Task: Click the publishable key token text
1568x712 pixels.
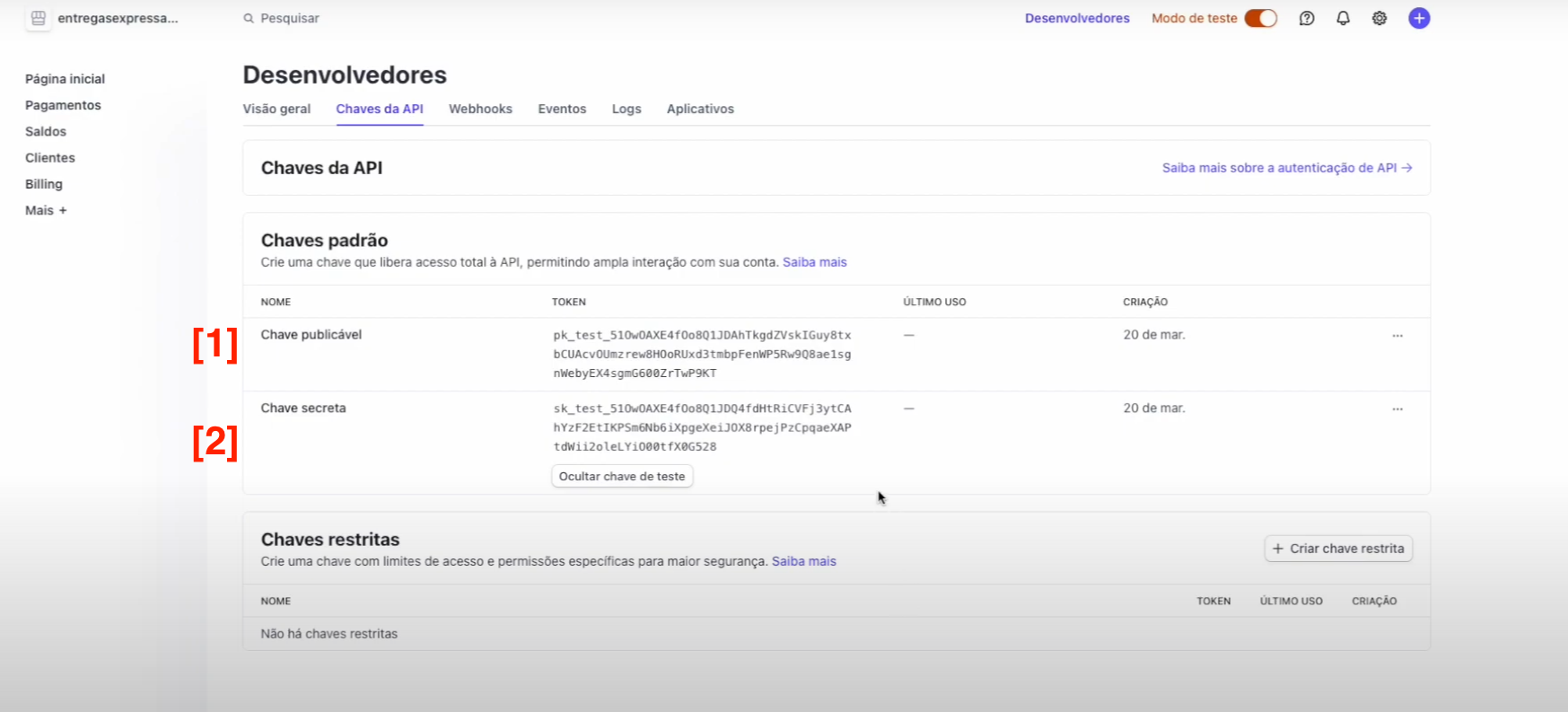Action: (702, 354)
